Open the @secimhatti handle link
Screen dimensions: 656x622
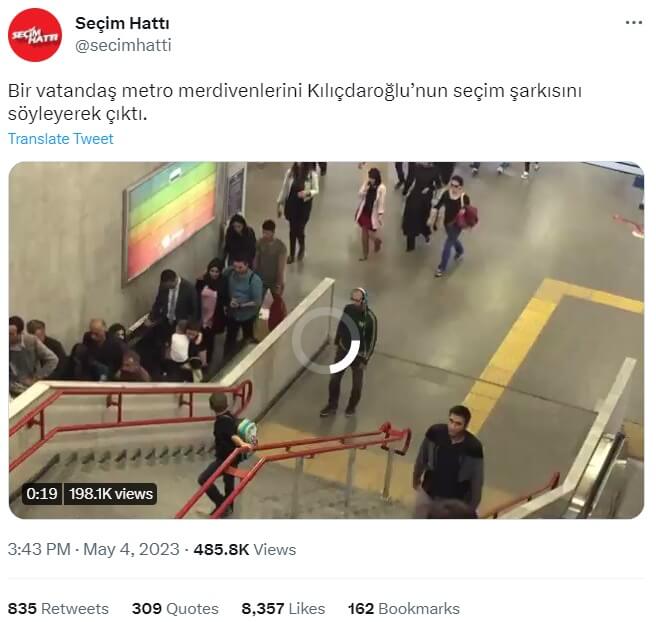(x=123, y=45)
